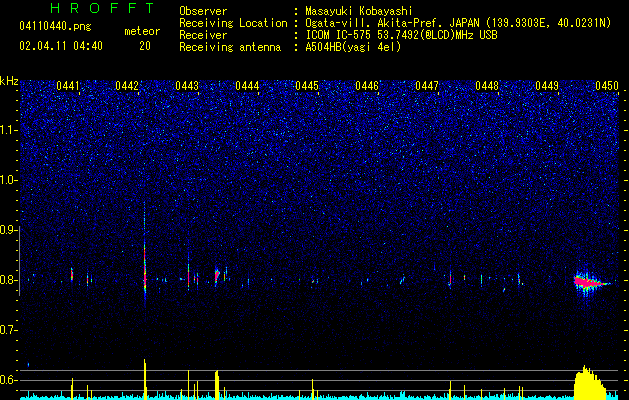Screen dimensions: 629x400
Task: Click the Receiving antenna label
Action: click(x=230, y=47)
